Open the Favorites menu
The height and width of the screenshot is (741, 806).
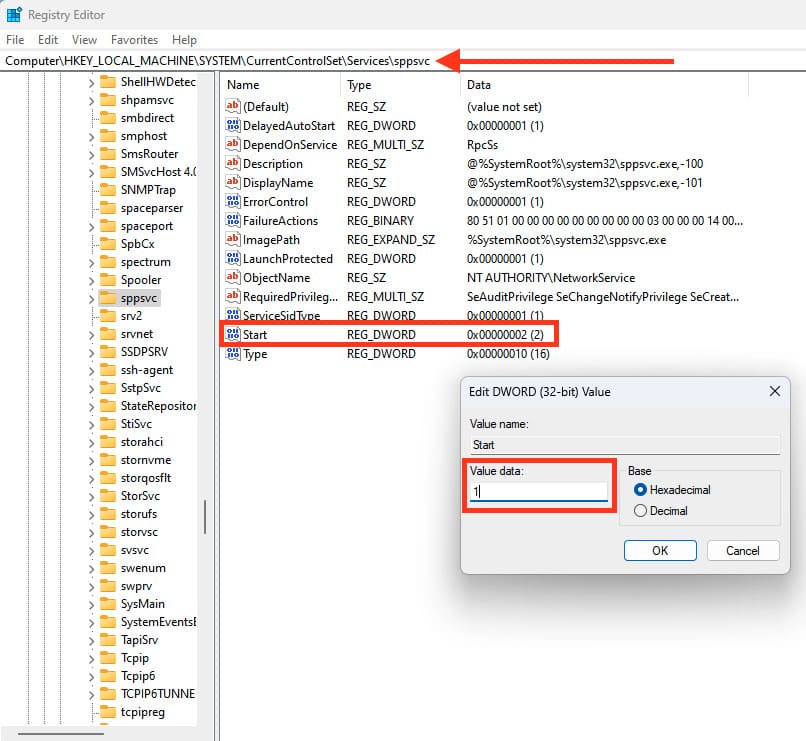coord(134,40)
